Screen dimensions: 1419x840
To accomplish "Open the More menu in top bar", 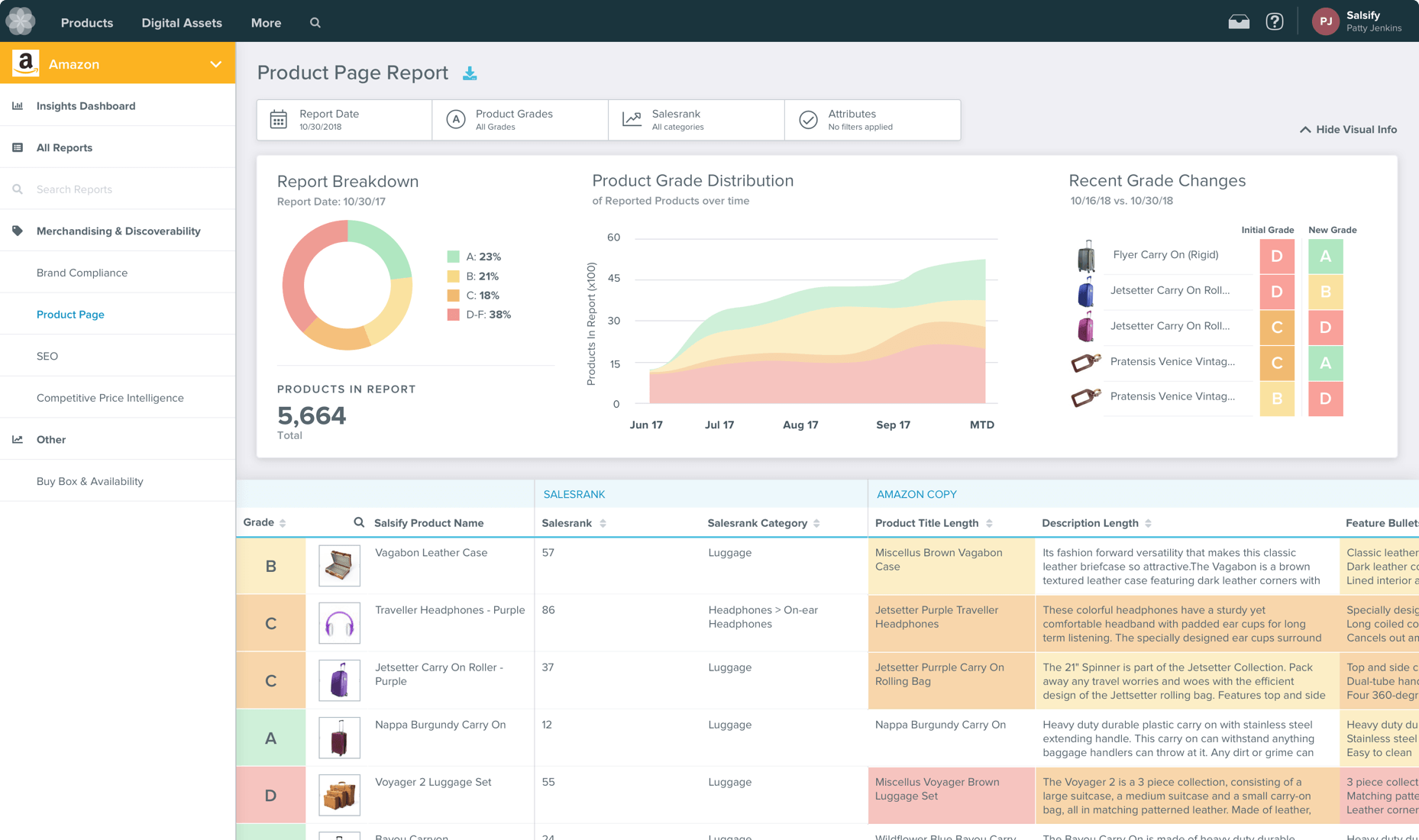I will pyautogui.click(x=266, y=23).
